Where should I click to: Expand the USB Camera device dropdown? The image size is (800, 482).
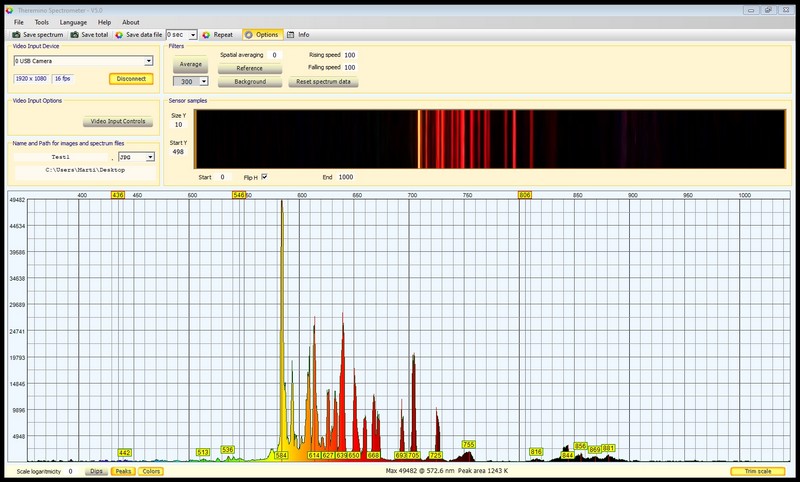(147, 61)
